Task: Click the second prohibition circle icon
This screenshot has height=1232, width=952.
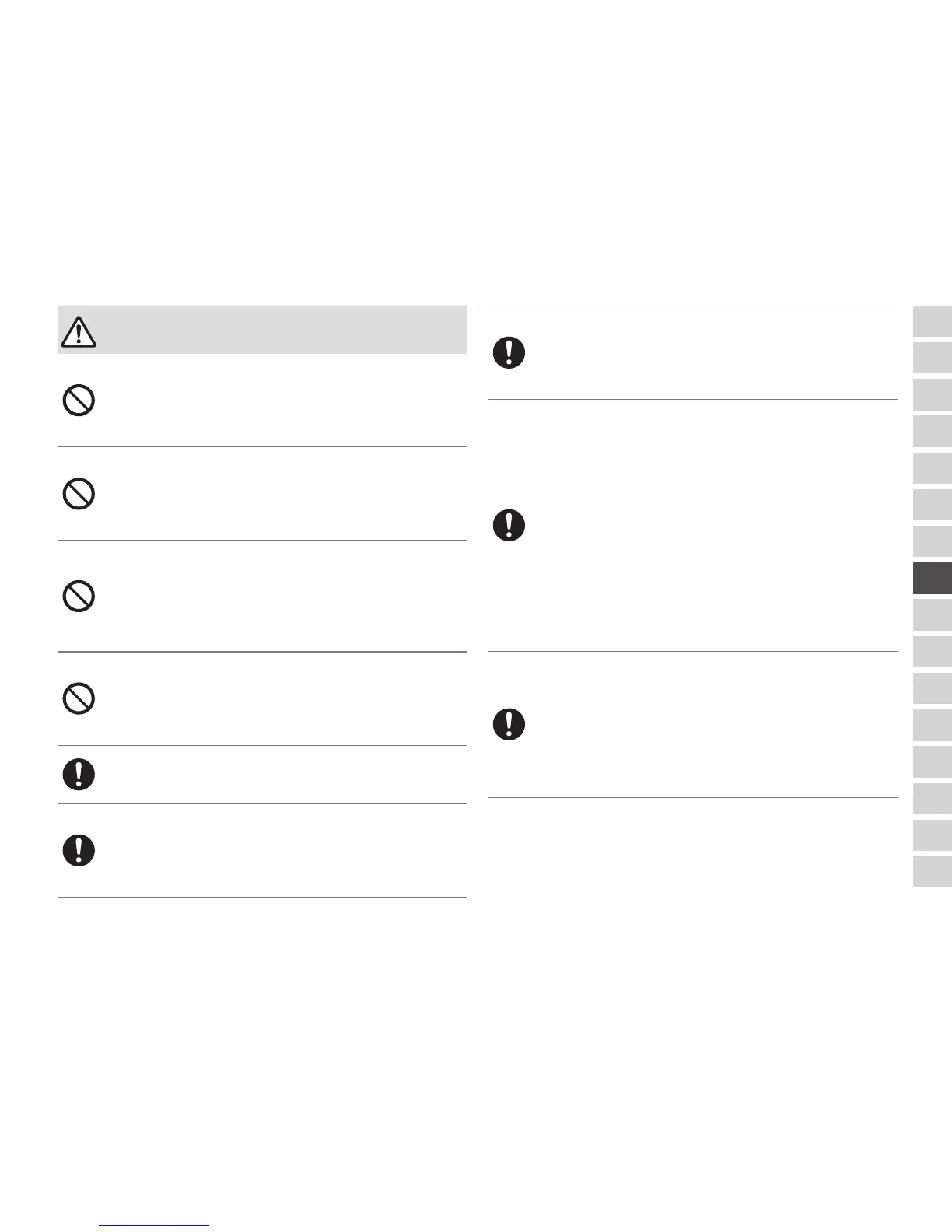Action: [x=79, y=494]
